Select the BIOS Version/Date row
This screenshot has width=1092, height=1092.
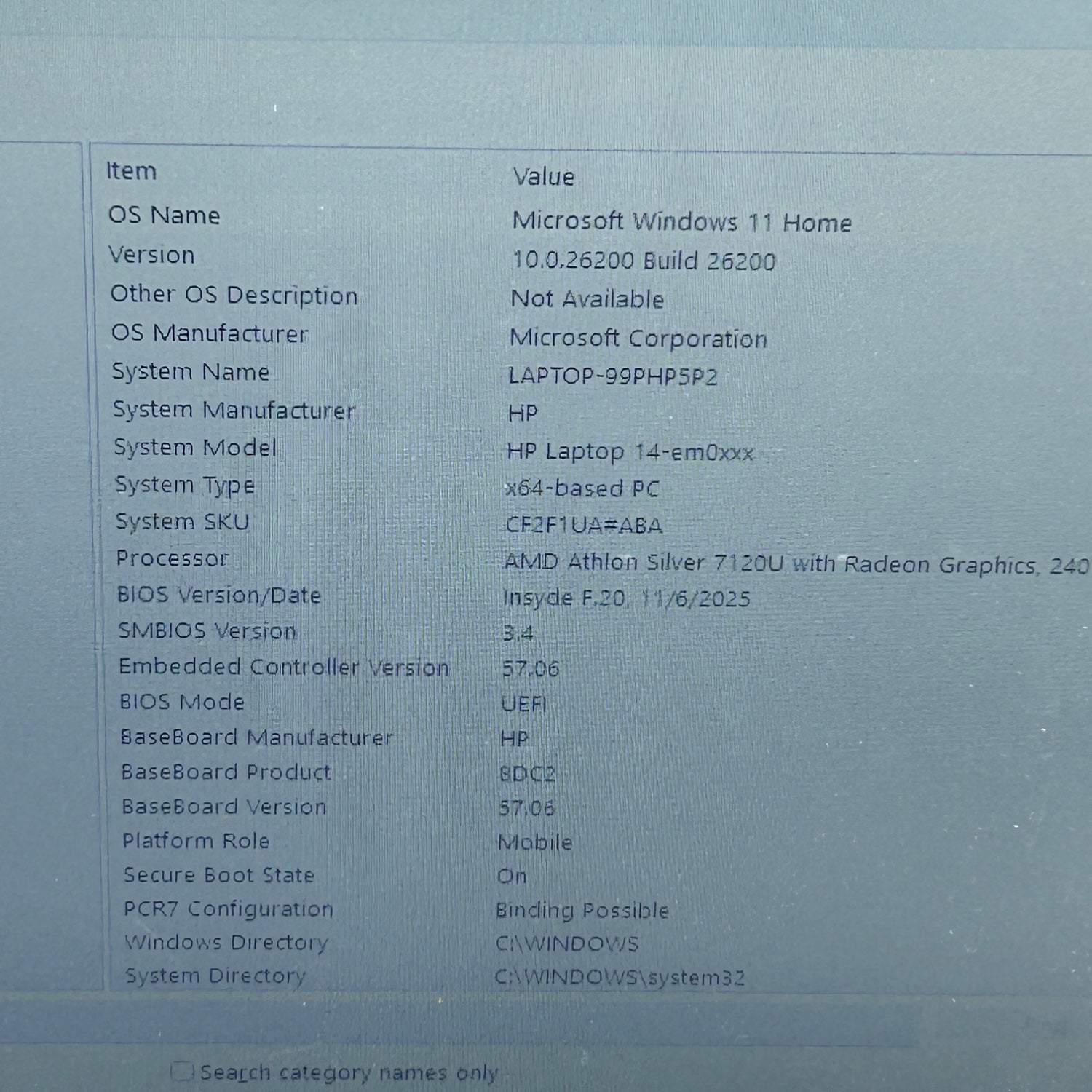(219, 596)
